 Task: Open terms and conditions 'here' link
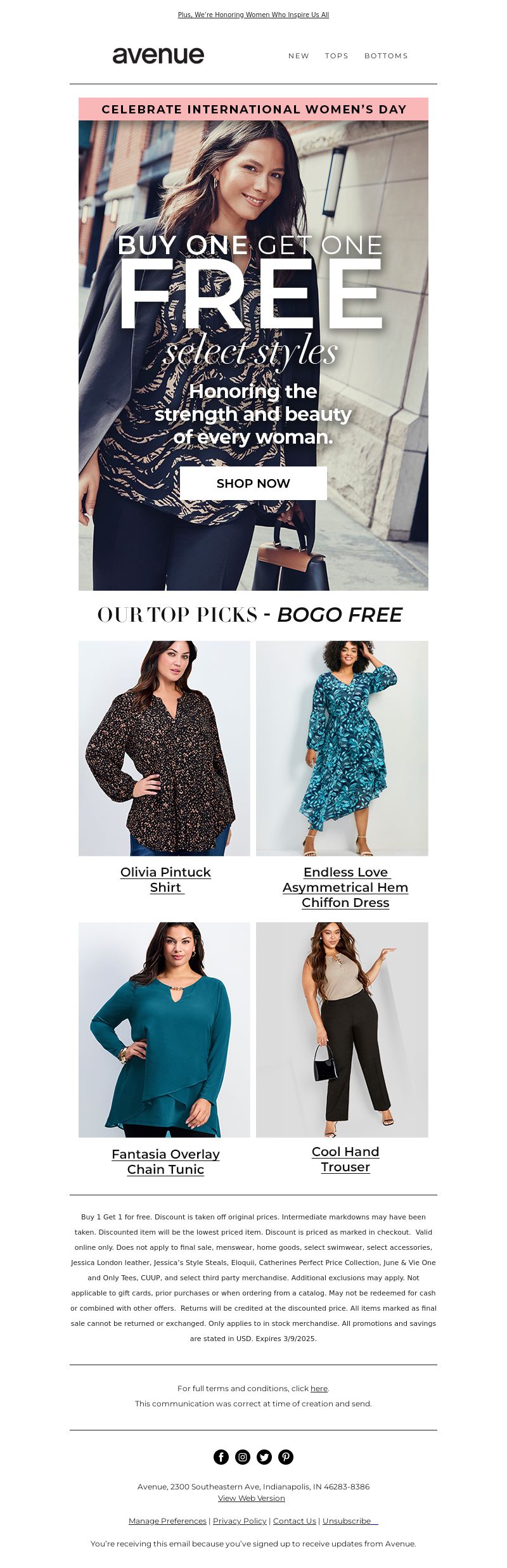click(x=319, y=1388)
